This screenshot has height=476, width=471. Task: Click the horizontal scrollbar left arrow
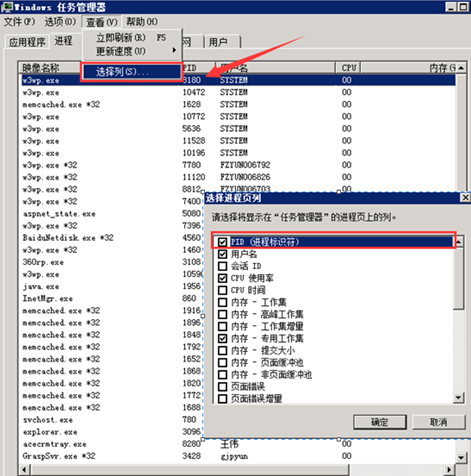point(24,470)
